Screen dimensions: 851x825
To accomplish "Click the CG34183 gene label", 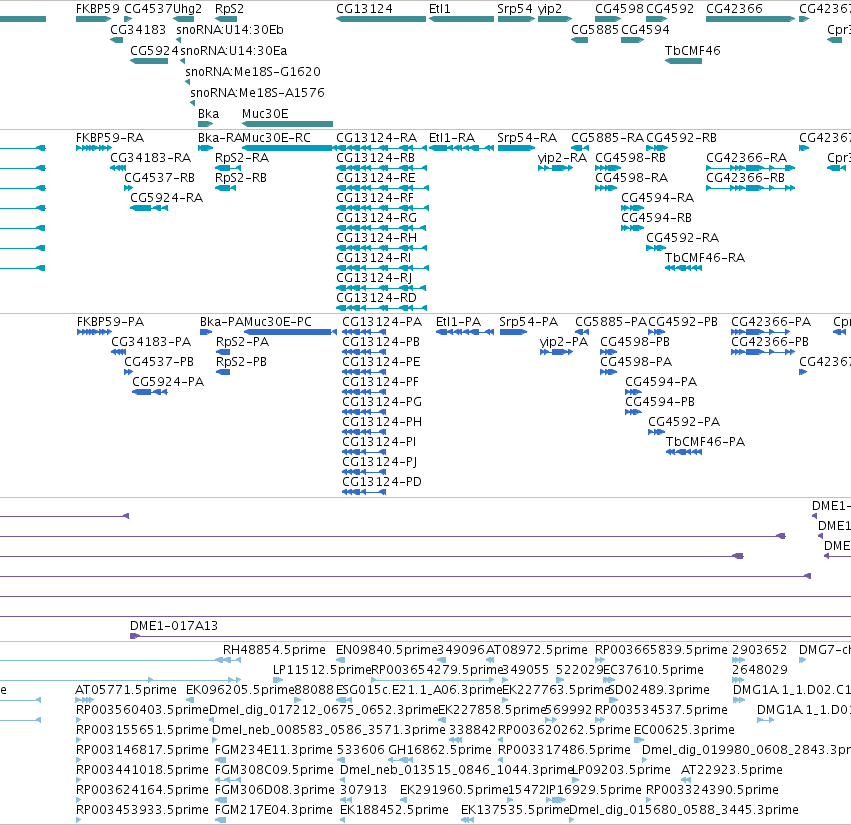I will [138, 30].
